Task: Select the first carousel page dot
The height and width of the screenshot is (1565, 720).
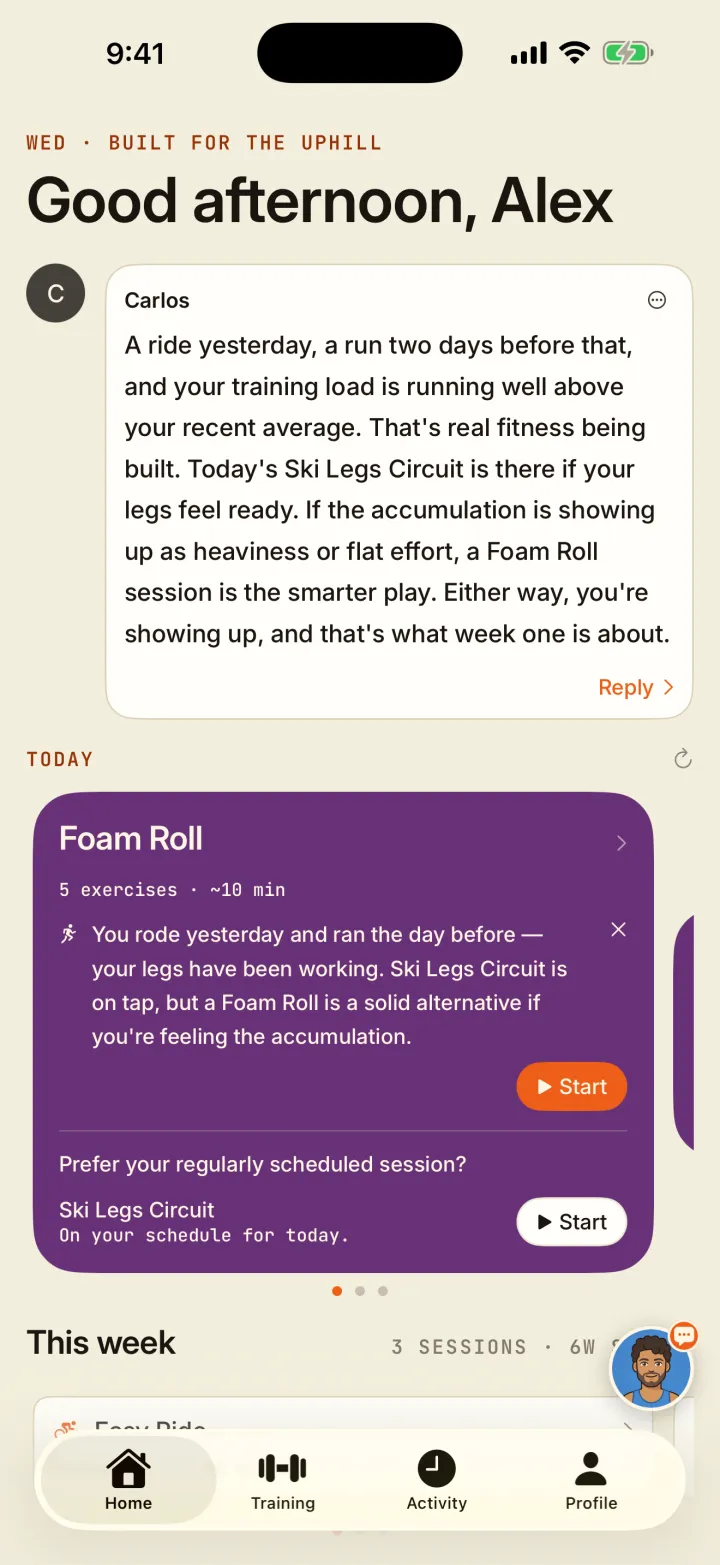Action: (337, 1291)
